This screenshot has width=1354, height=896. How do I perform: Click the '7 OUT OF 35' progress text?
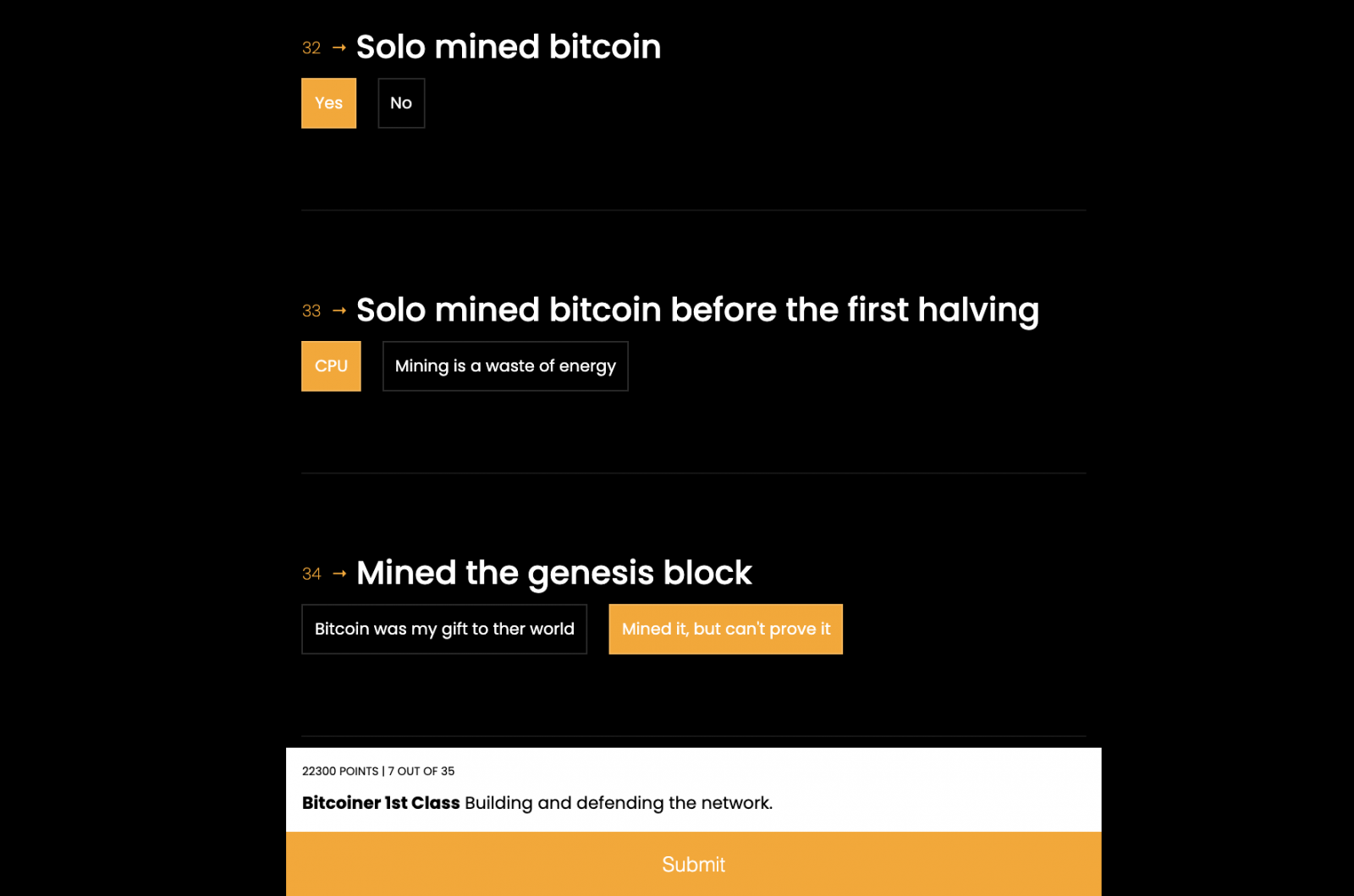[421, 772]
